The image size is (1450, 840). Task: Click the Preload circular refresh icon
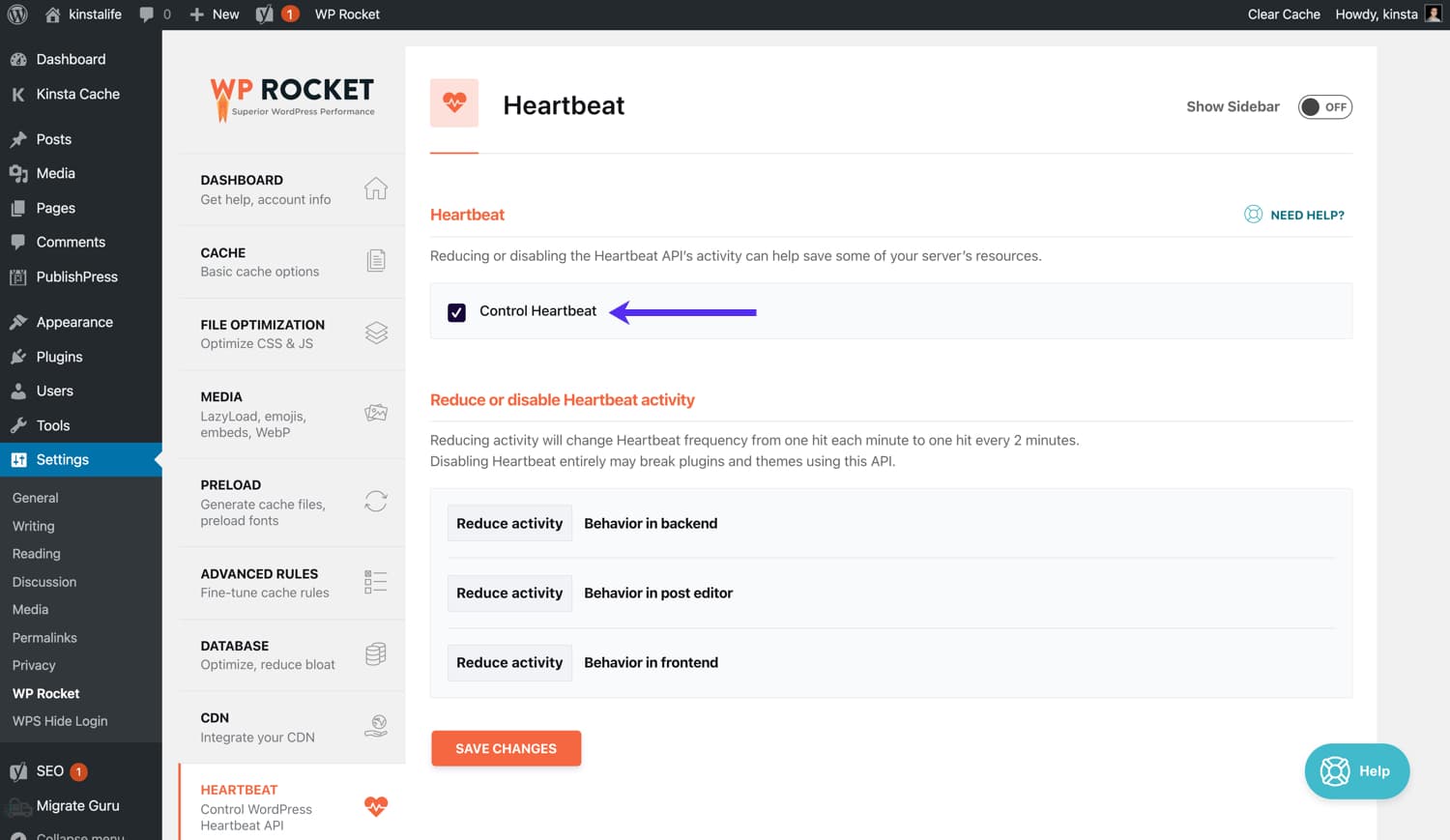coord(376,501)
